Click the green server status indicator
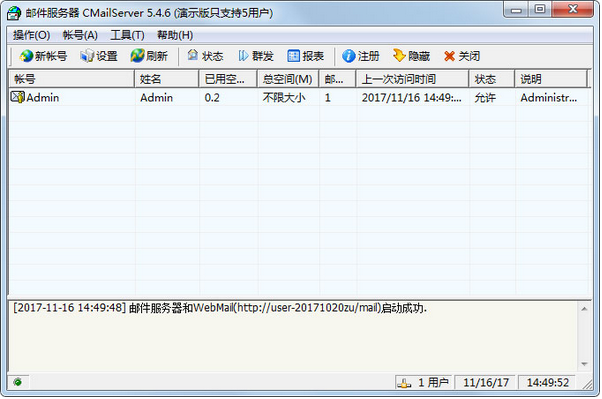The height and width of the screenshot is (399, 602). pyautogui.click(x=17, y=382)
